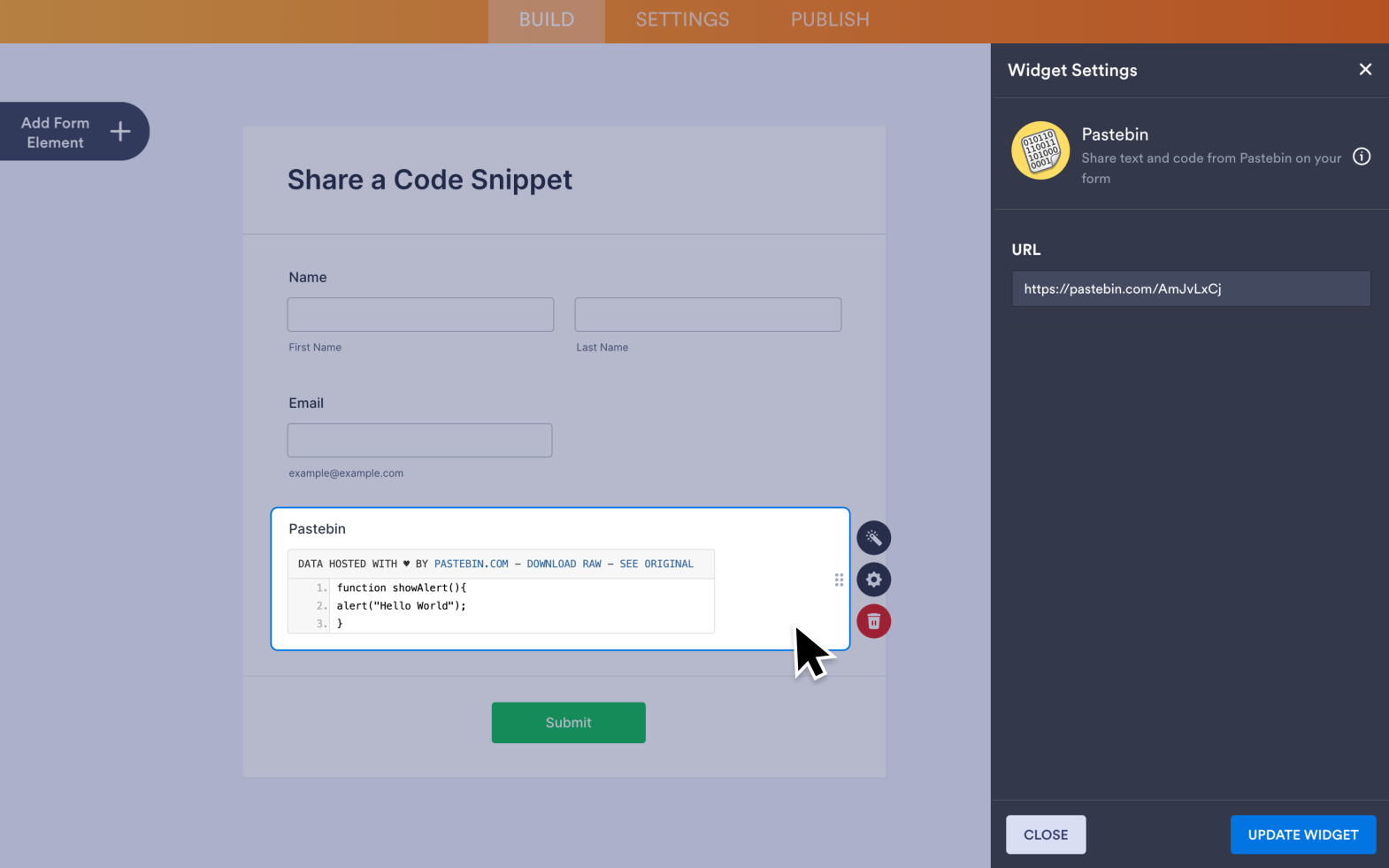
Task: Switch to the SETTINGS tab
Action: point(682,19)
